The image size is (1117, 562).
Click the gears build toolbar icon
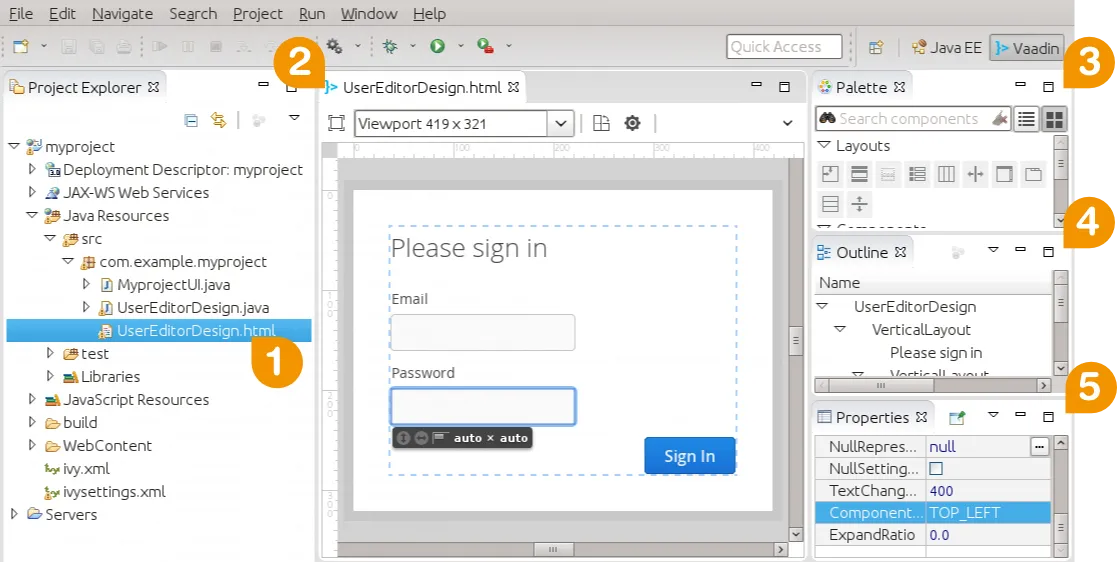(x=335, y=46)
